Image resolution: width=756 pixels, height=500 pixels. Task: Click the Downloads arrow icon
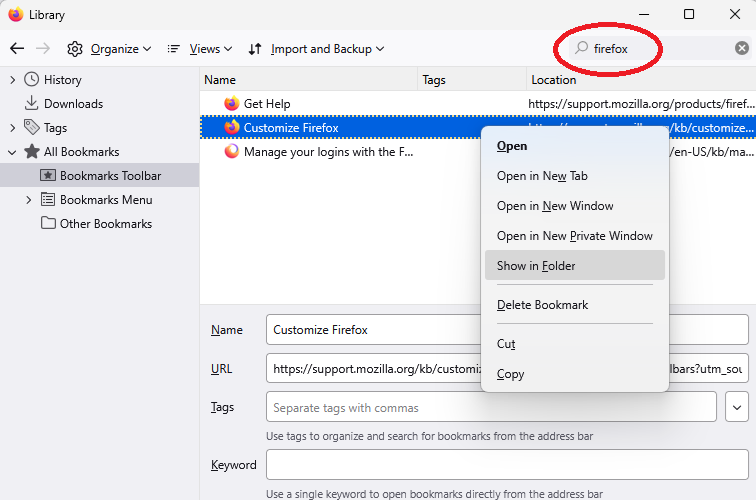31,103
